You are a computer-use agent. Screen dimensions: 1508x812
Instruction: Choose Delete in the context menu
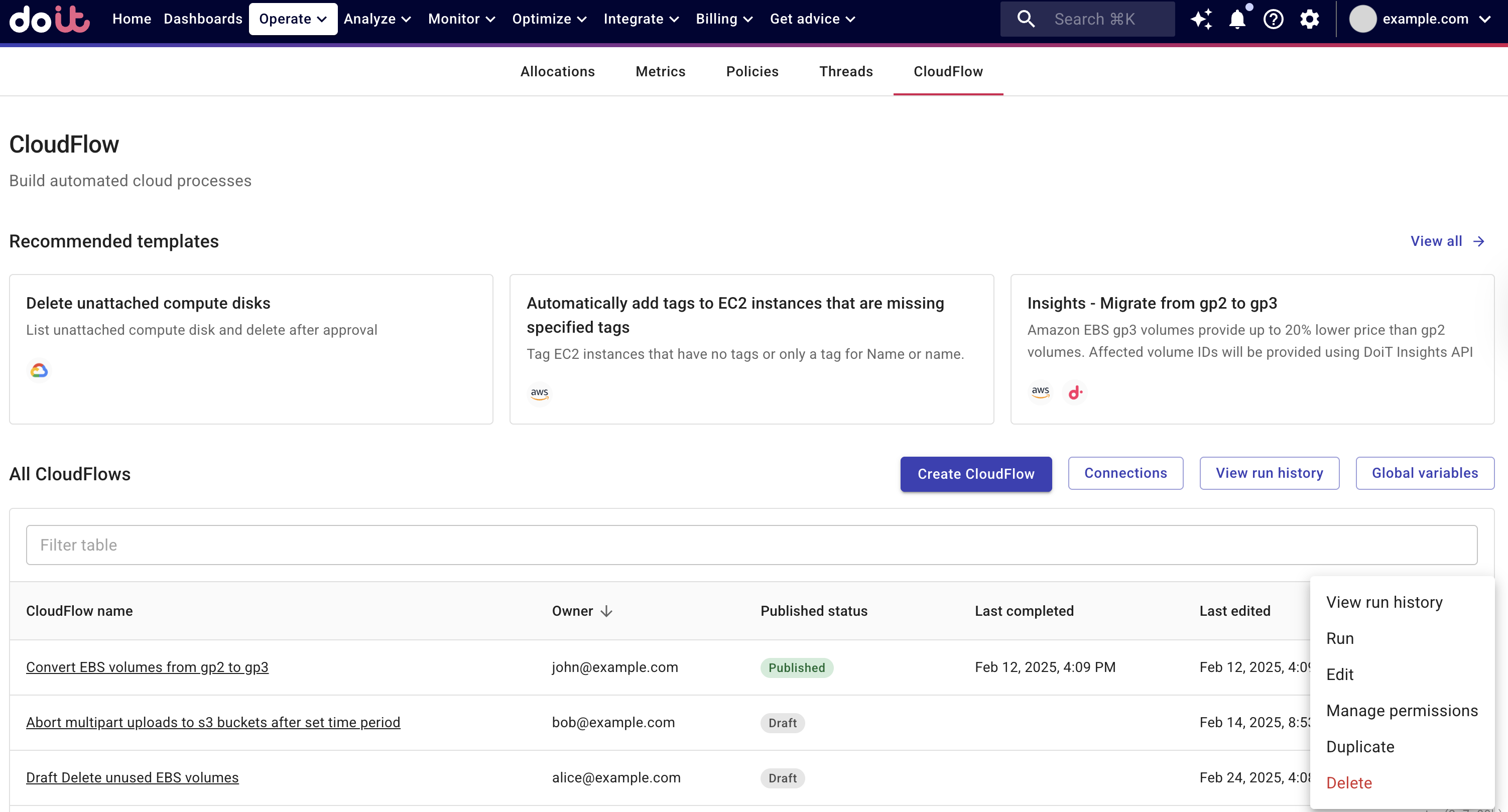pos(1349,783)
